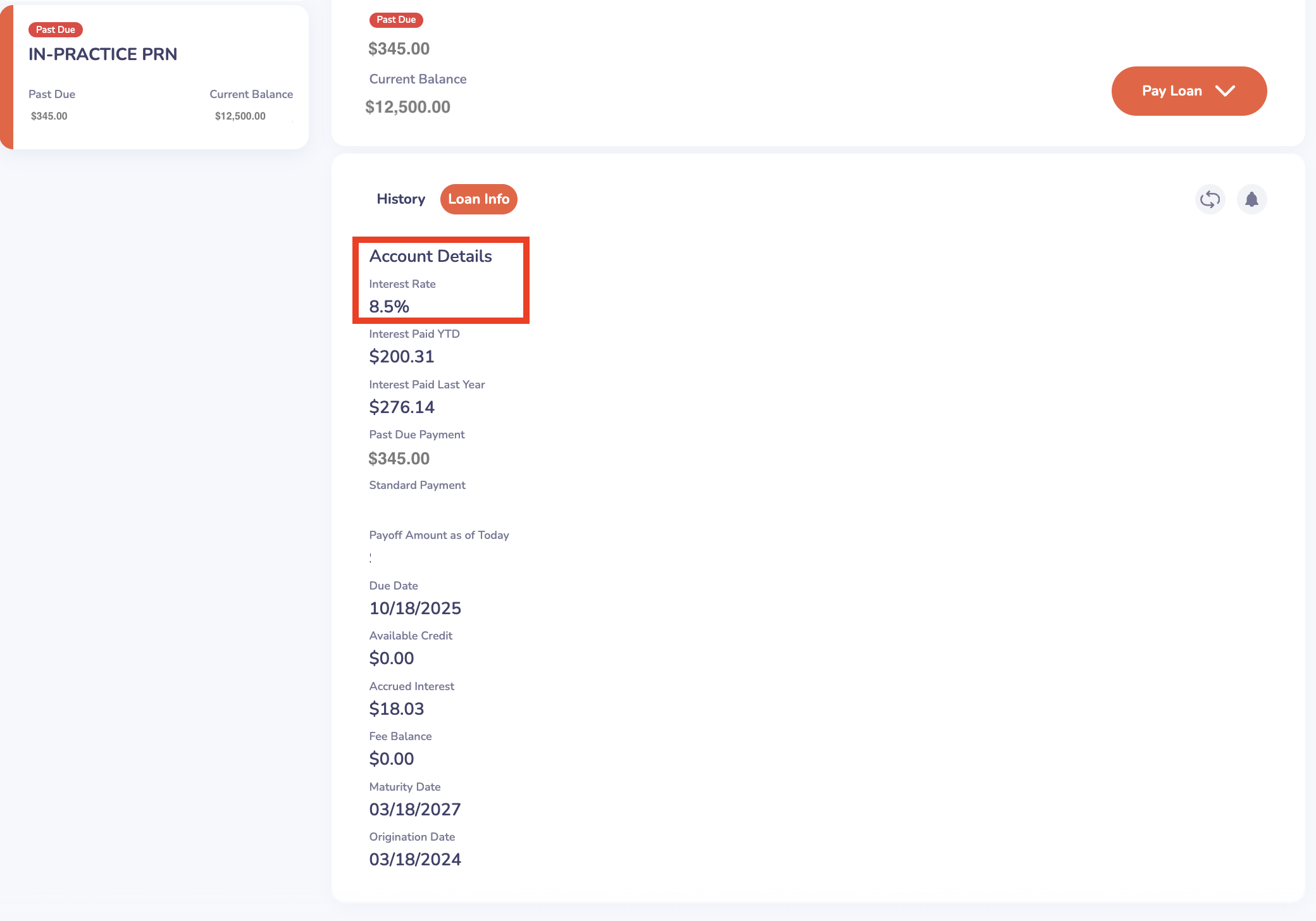Click the Past Due badge on loan card

click(x=55, y=30)
